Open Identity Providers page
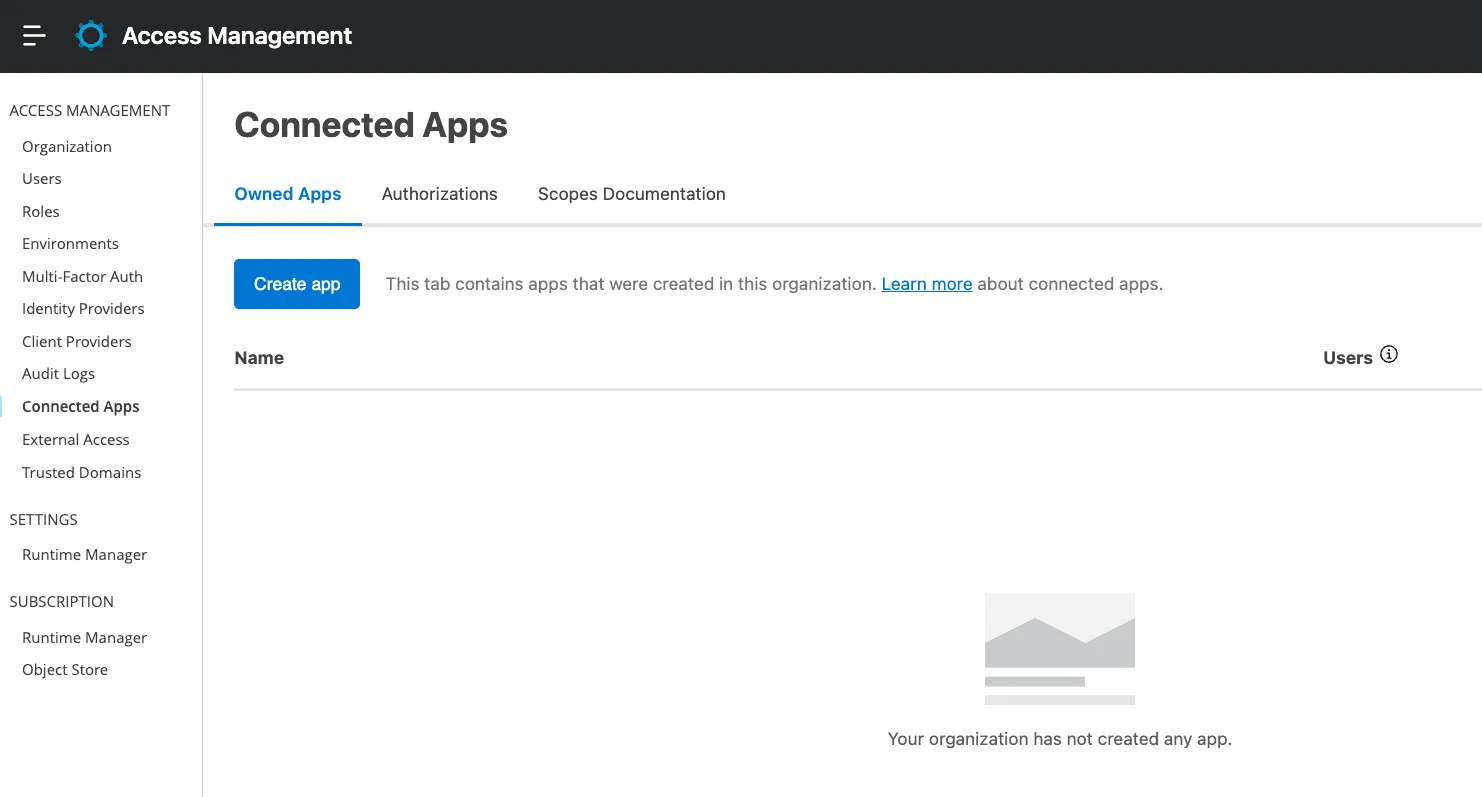 (83, 308)
